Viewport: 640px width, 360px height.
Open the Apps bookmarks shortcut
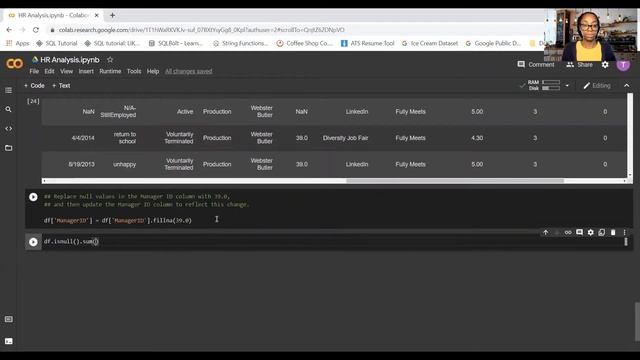click(x=18, y=43)
